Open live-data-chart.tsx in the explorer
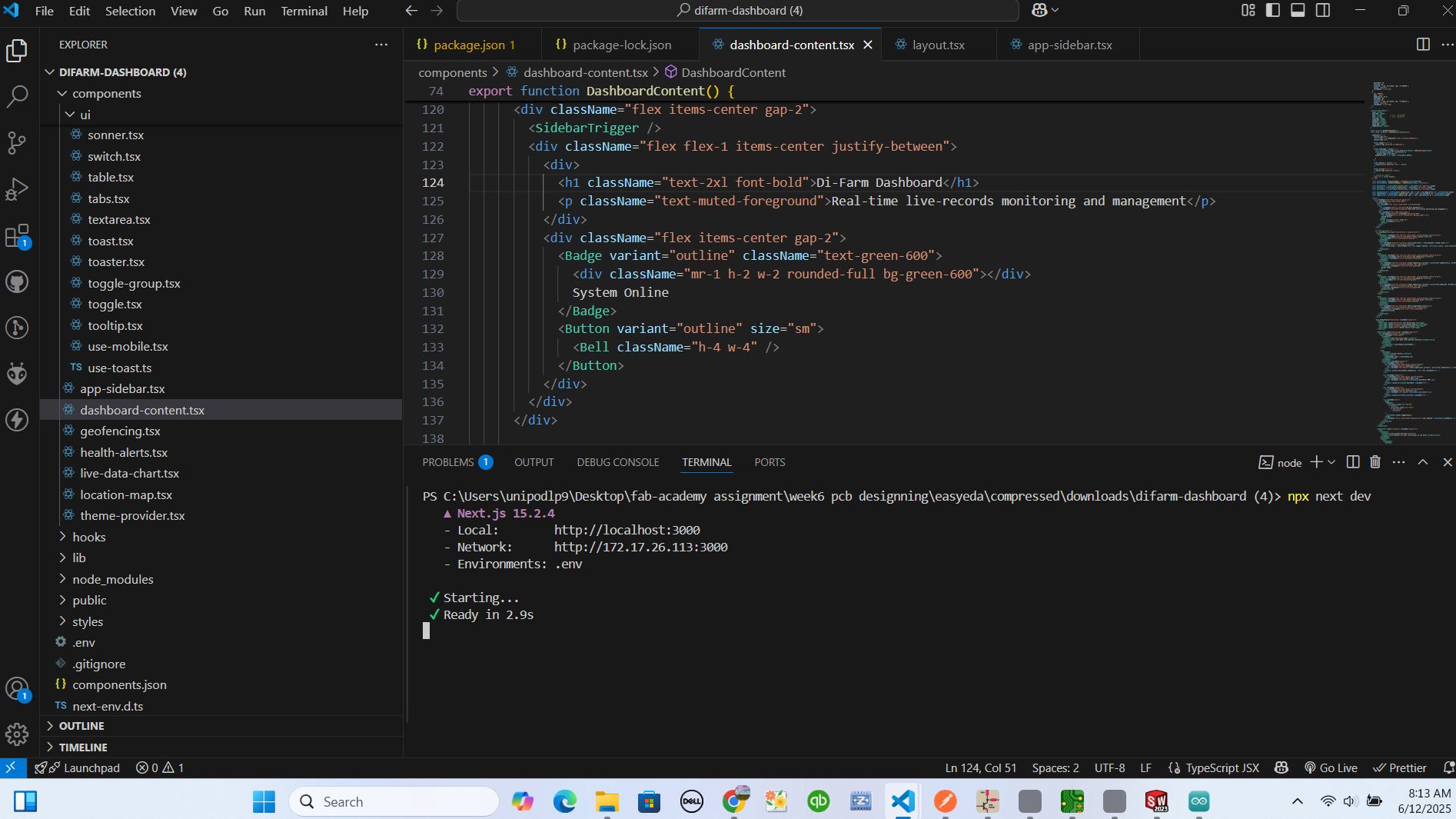The width and height of the screenshot is (1456, 819). pyautogui.click(x=129, y=473)
